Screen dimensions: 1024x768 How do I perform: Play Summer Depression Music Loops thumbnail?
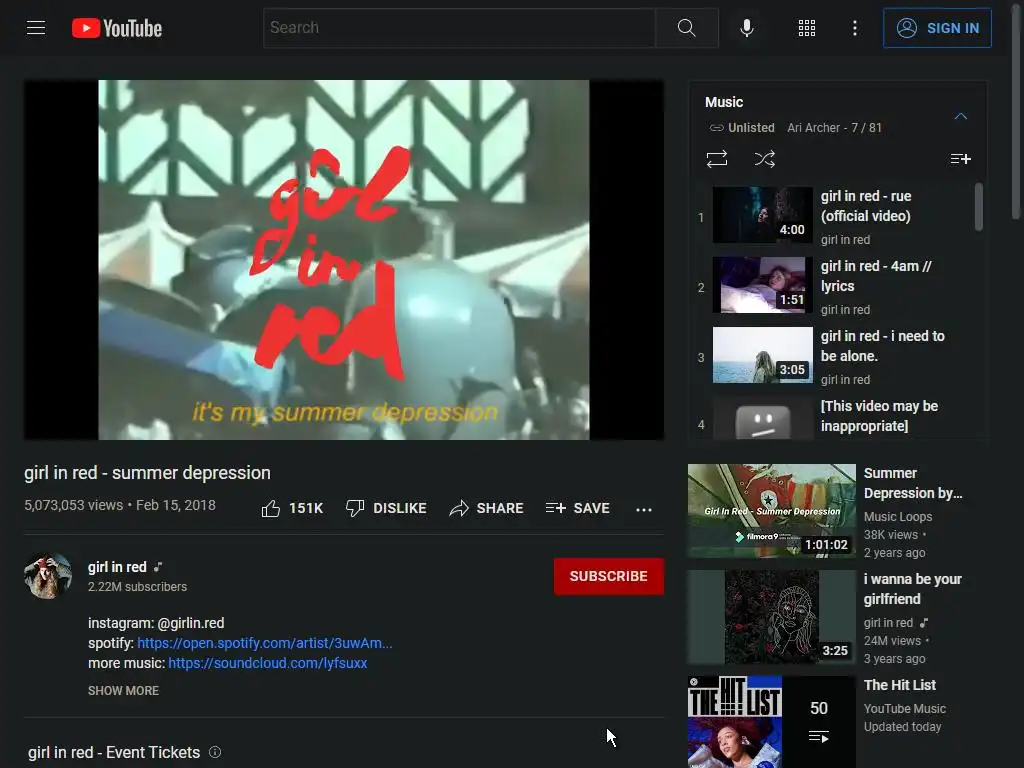click(x=771, y=511)
